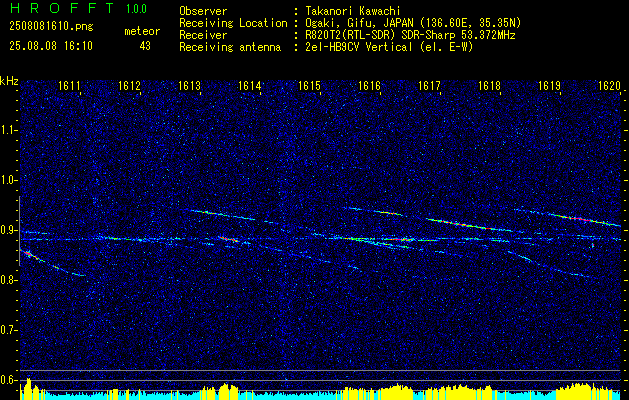Click the R820T2(RTL-SDR) receiver text
Screen dimensions: 629x400
410,35
